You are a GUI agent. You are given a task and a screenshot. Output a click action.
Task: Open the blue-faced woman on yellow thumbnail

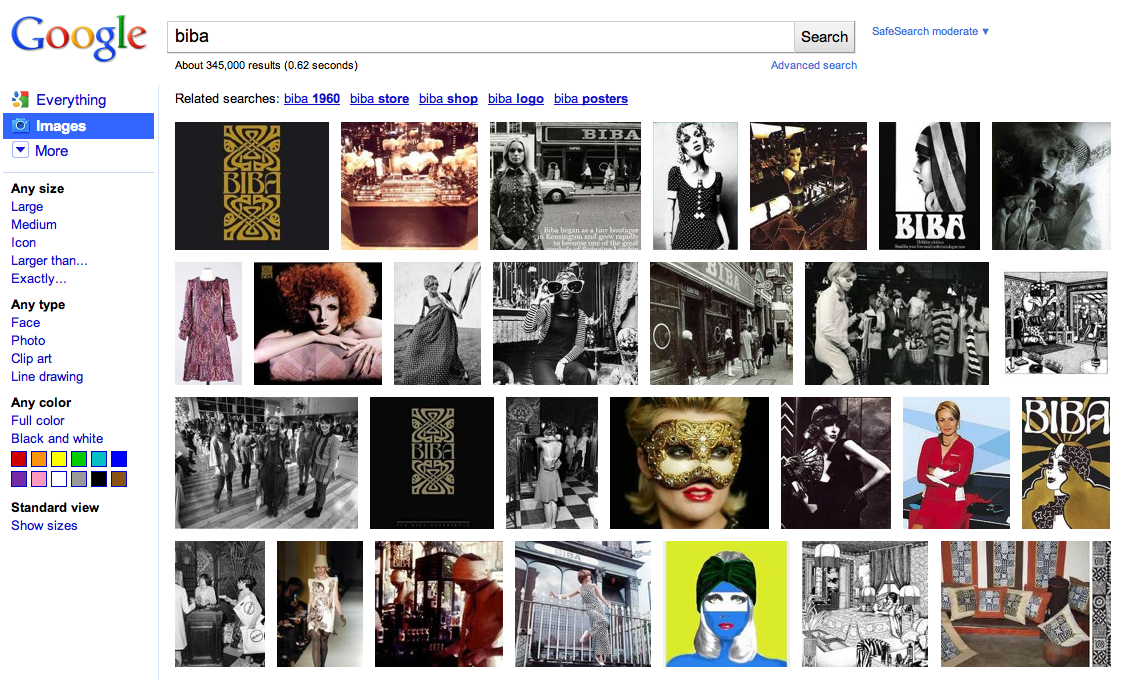point(726,604)
